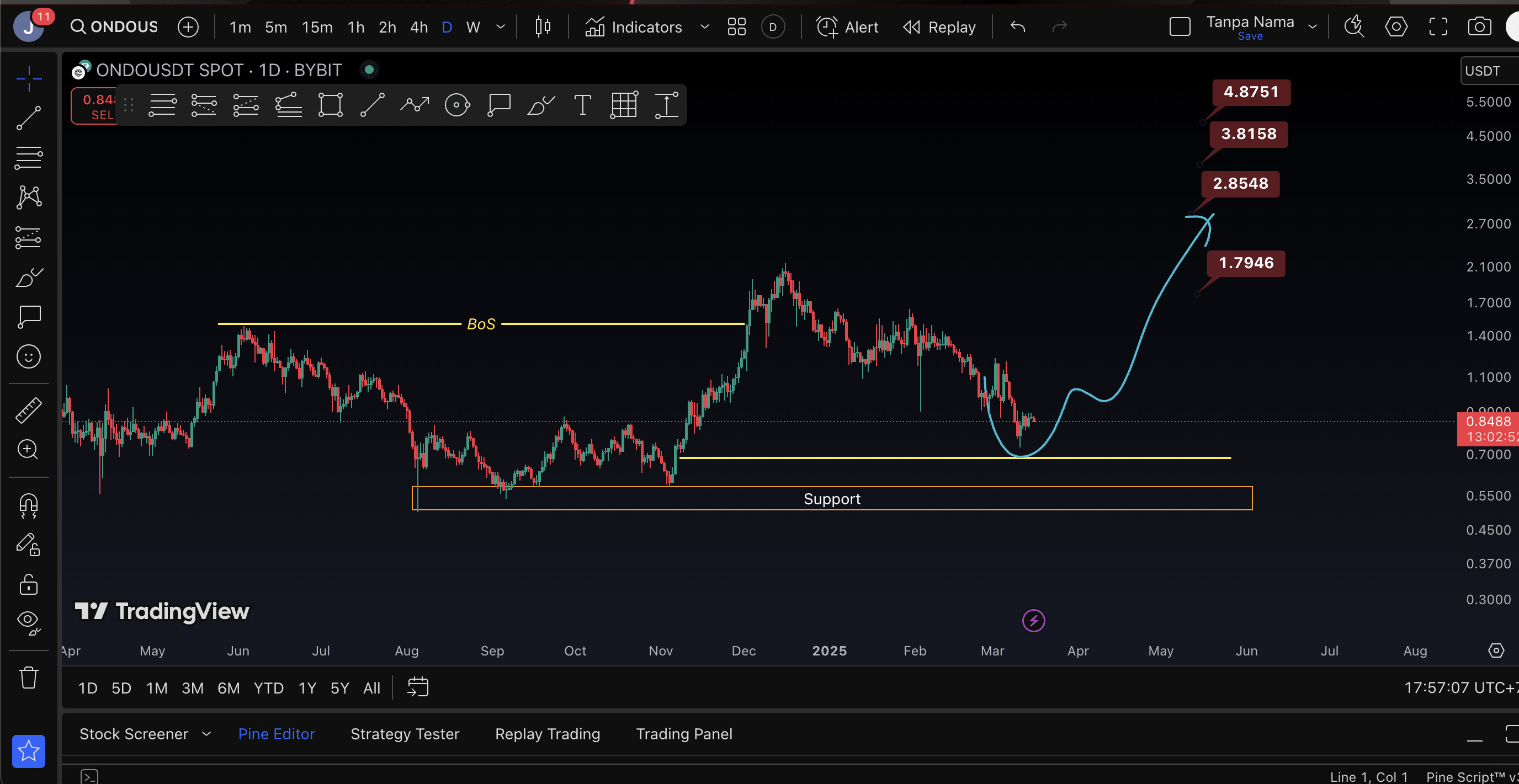Toggle magnet mode in left sidebar

click(28, 505)
